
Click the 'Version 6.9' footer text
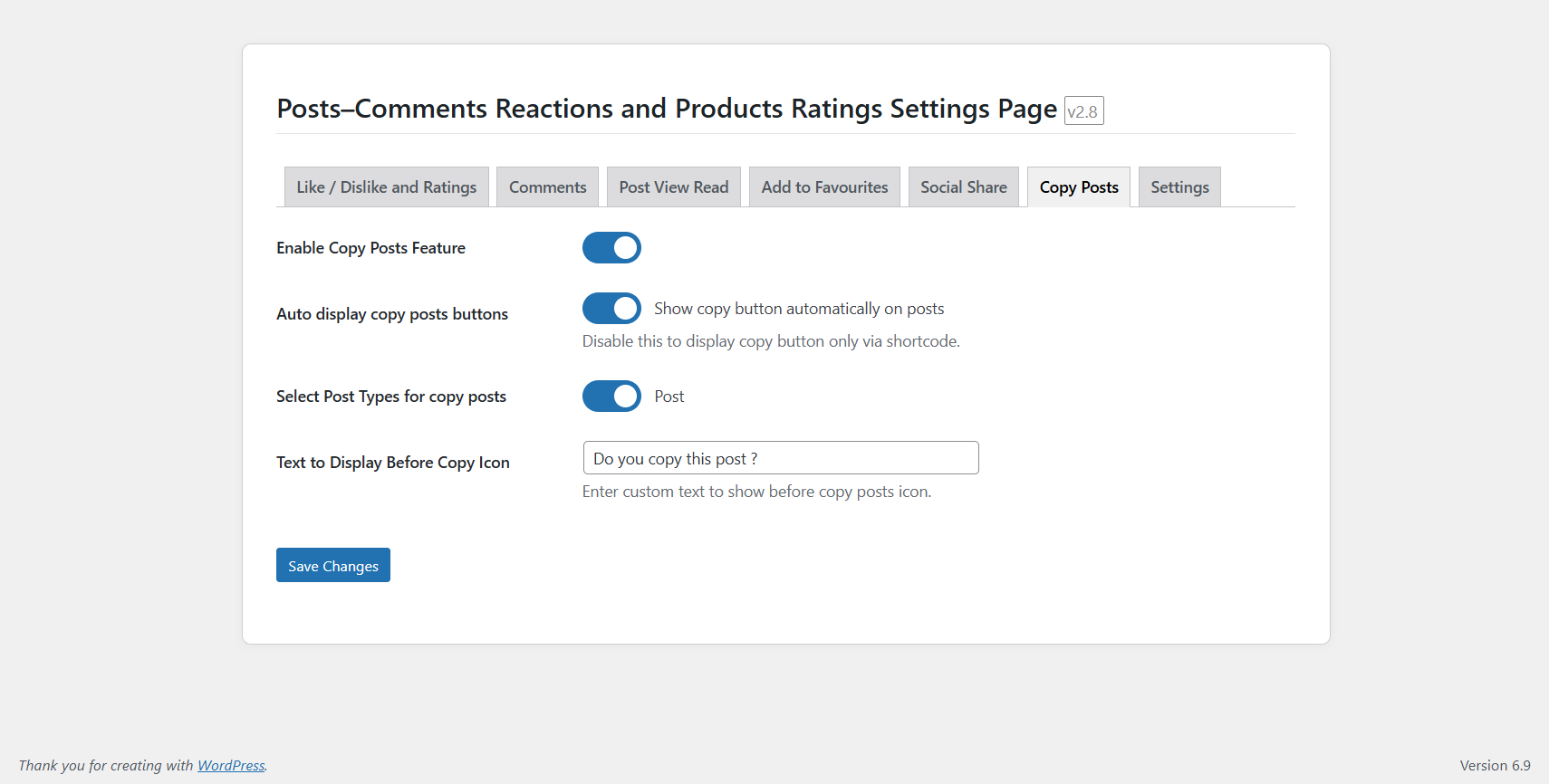coord(1495,766)
